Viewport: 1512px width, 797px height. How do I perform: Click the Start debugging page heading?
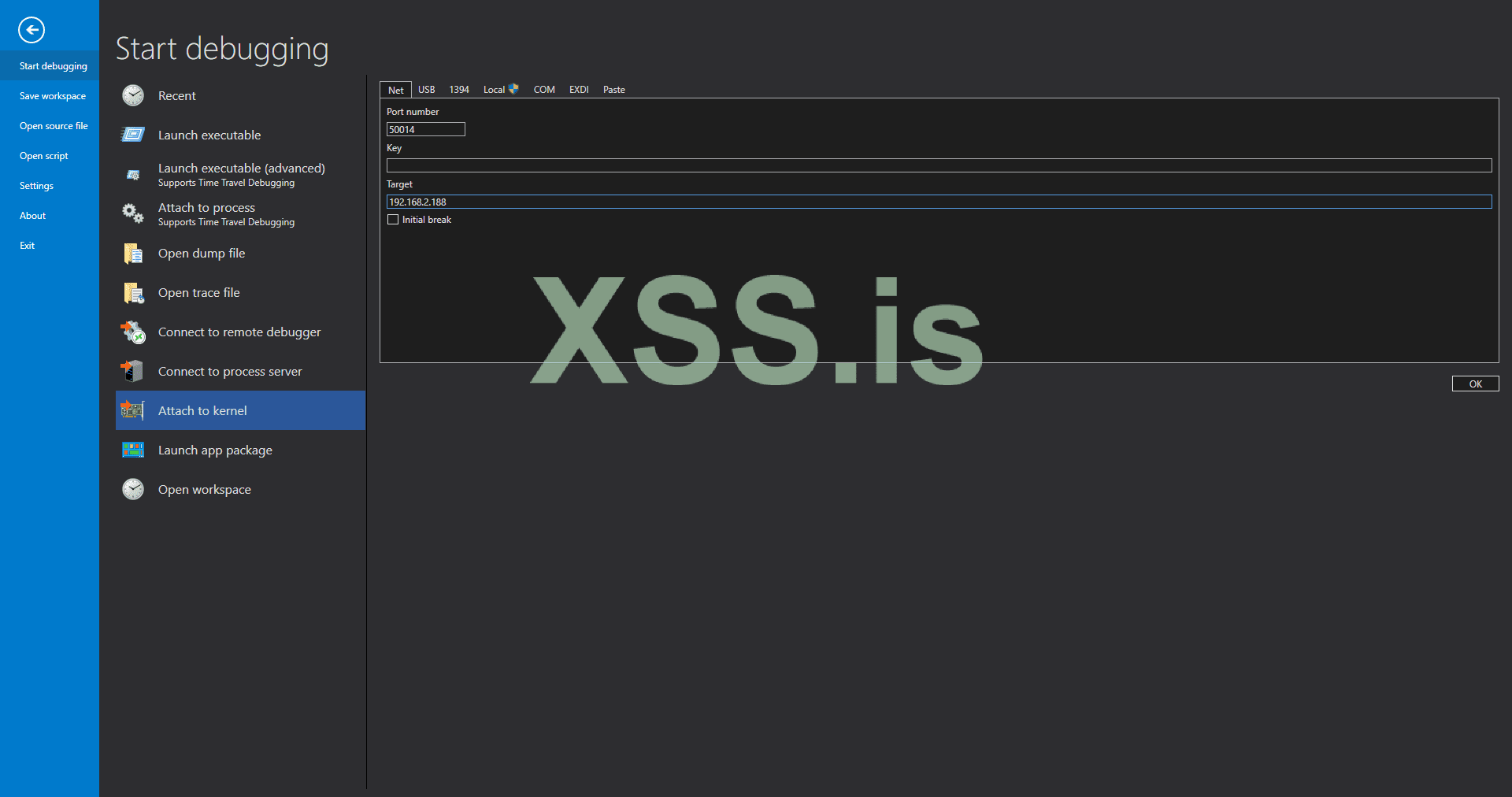222,49
